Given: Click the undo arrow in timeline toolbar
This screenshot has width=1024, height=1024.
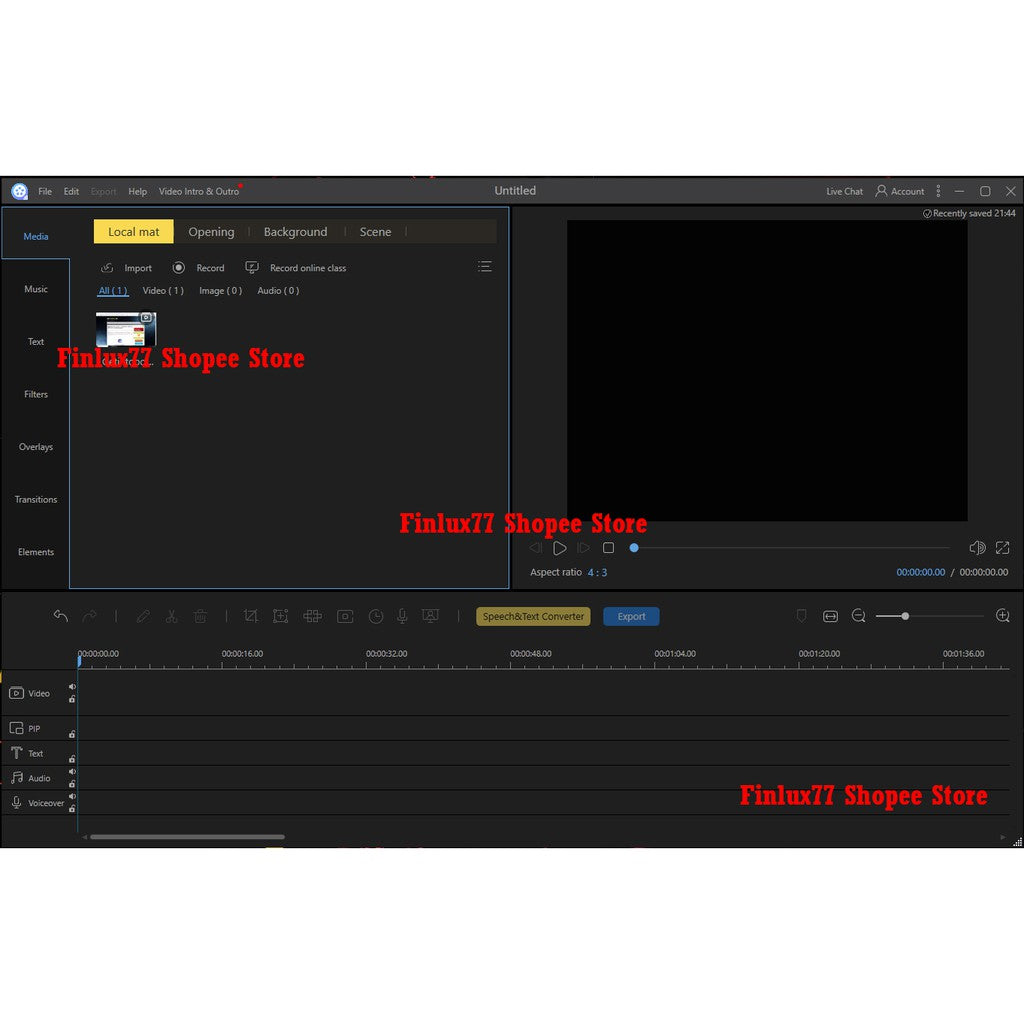Looking at the screenshot, I should click(x=61, y=616).
